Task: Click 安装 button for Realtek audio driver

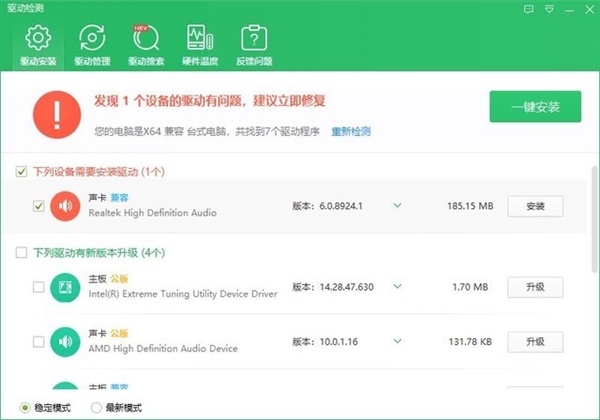Action: coord(535,206)
